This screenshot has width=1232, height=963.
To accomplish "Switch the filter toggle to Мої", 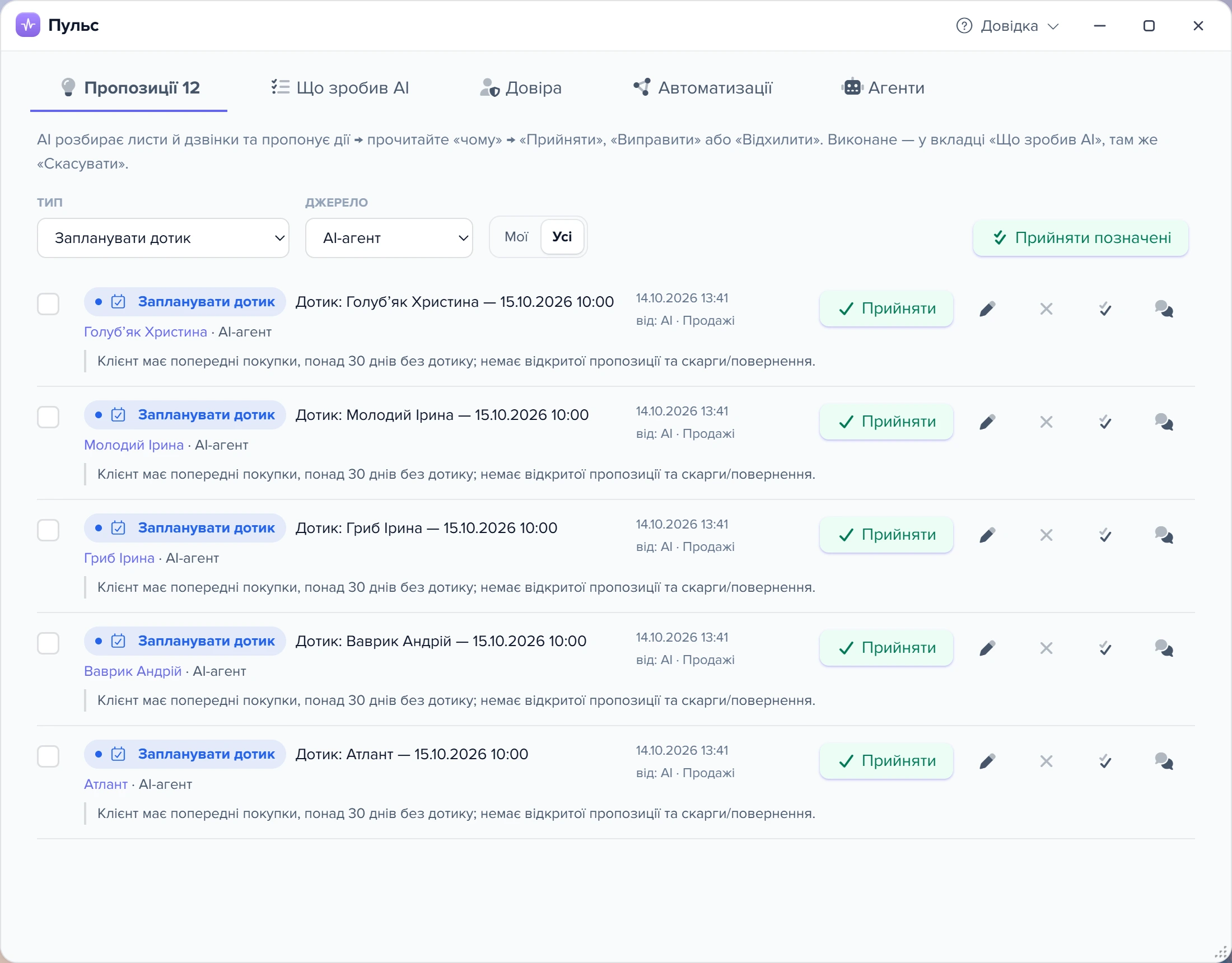I will coord(516,237).
